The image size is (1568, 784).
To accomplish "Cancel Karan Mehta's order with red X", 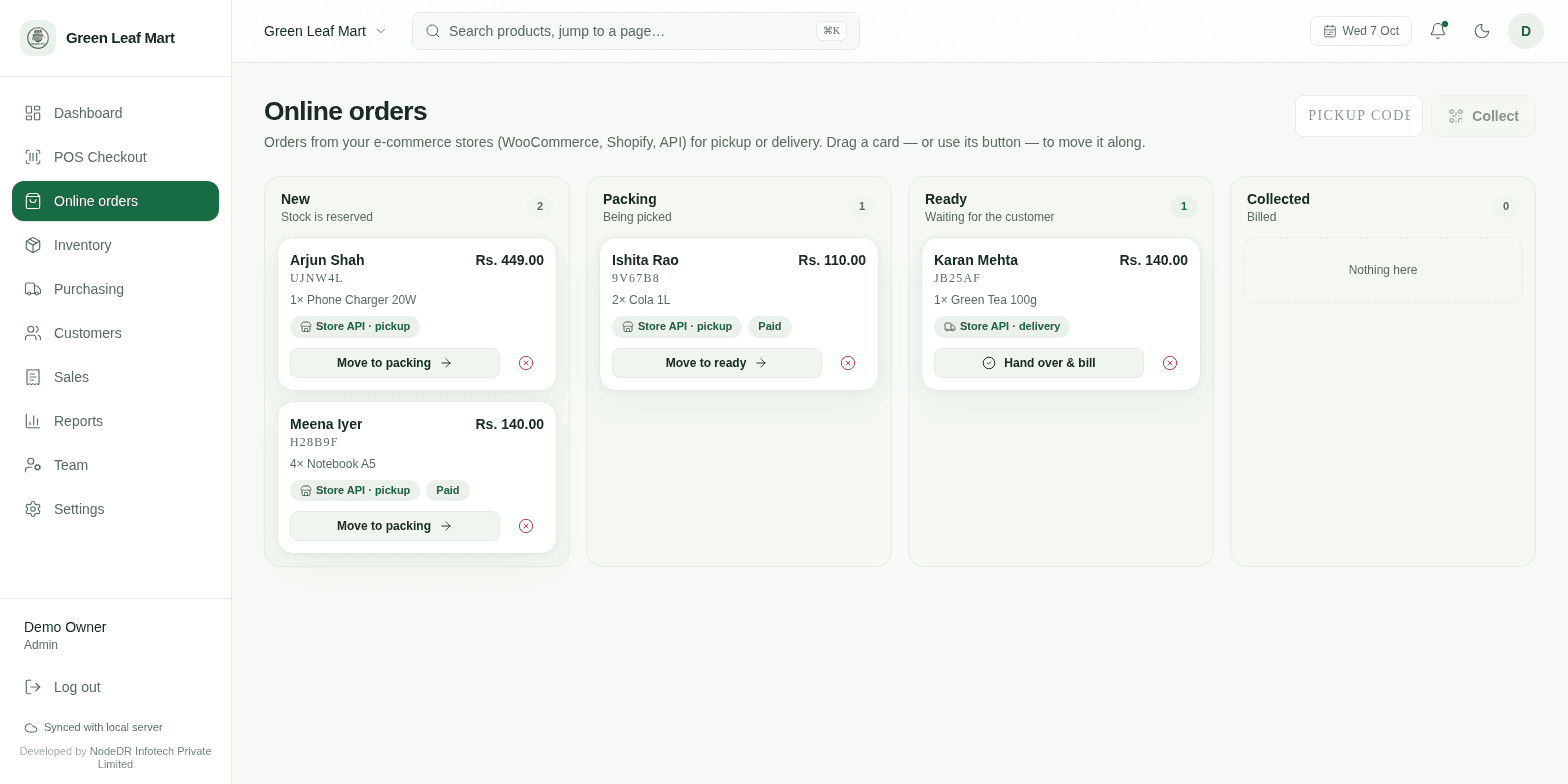I will pyautogui.click(x=1170, y=363).
